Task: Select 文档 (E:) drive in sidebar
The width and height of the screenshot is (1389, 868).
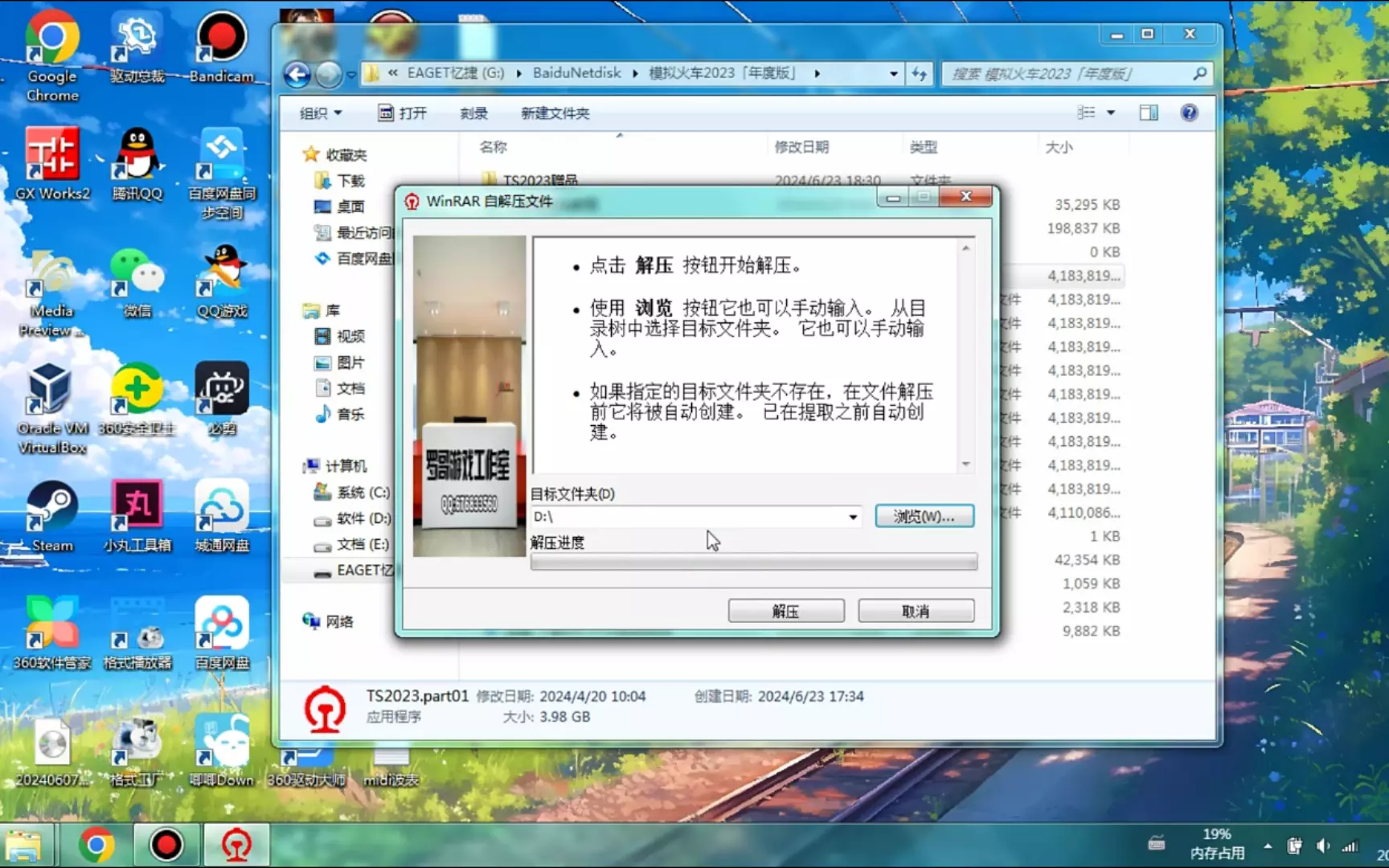Action: (353, 544)
